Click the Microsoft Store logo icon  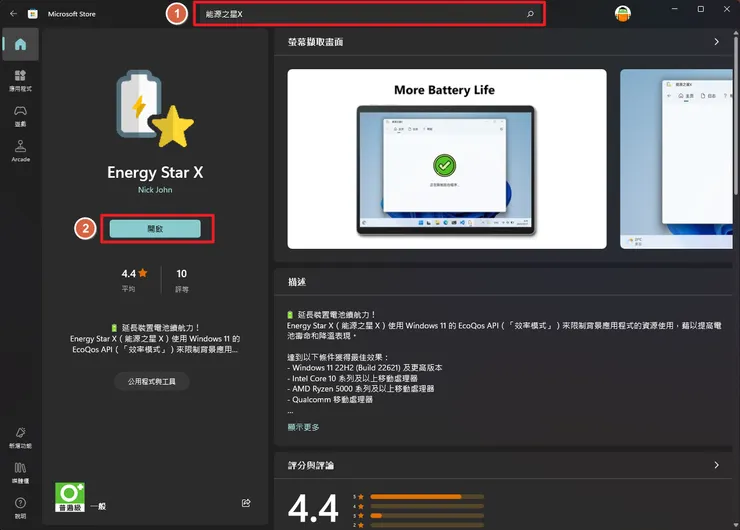(x=33, y=14)
